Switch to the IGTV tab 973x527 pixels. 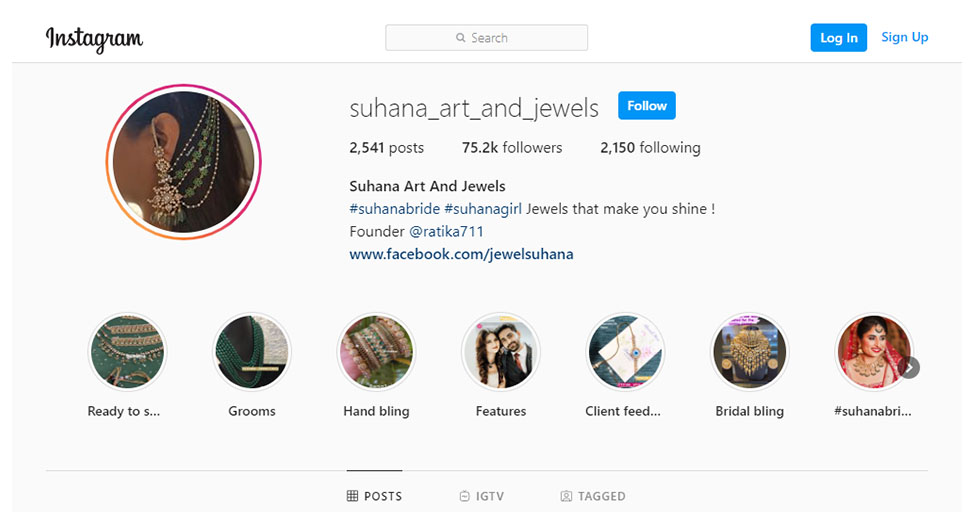(x=482, y=496)
